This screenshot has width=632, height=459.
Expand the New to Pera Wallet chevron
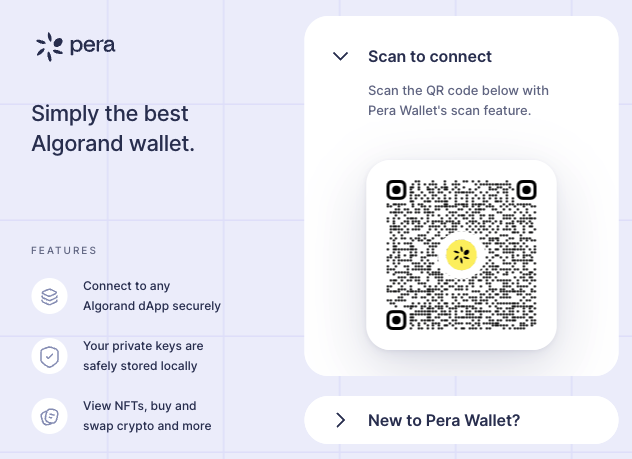pos(340,420)
